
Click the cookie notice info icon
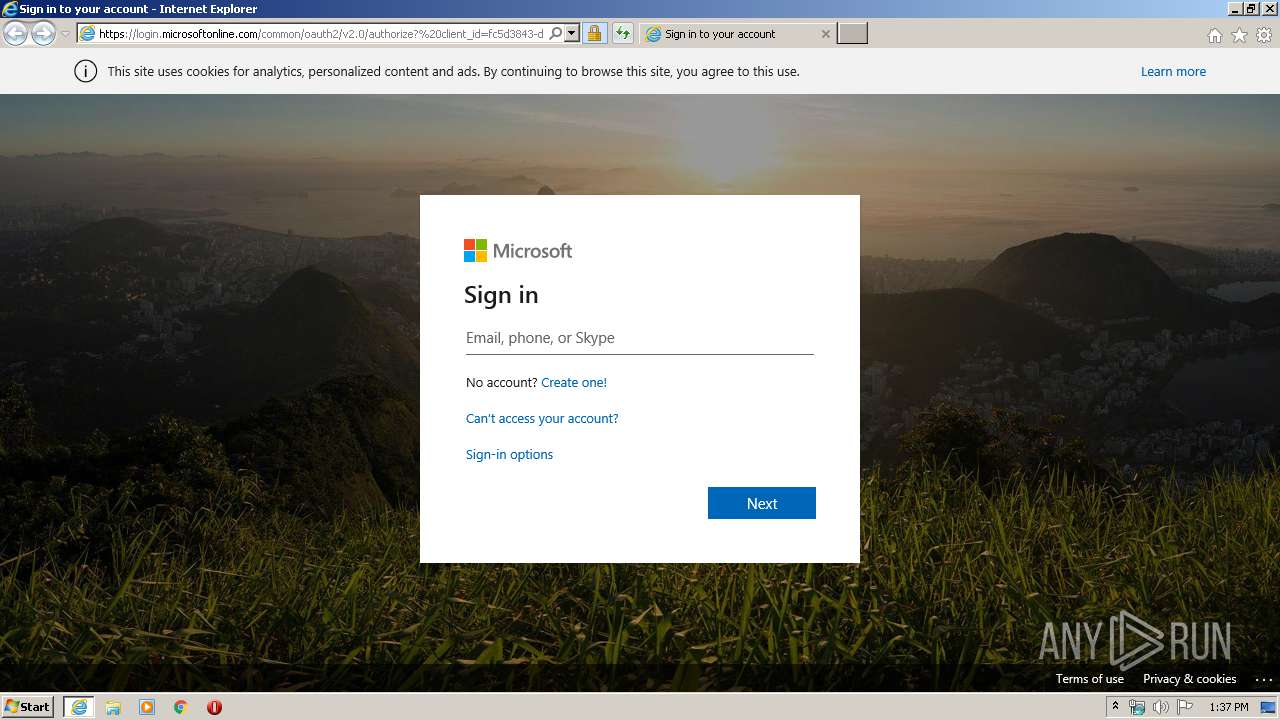(x=86, y=71)
